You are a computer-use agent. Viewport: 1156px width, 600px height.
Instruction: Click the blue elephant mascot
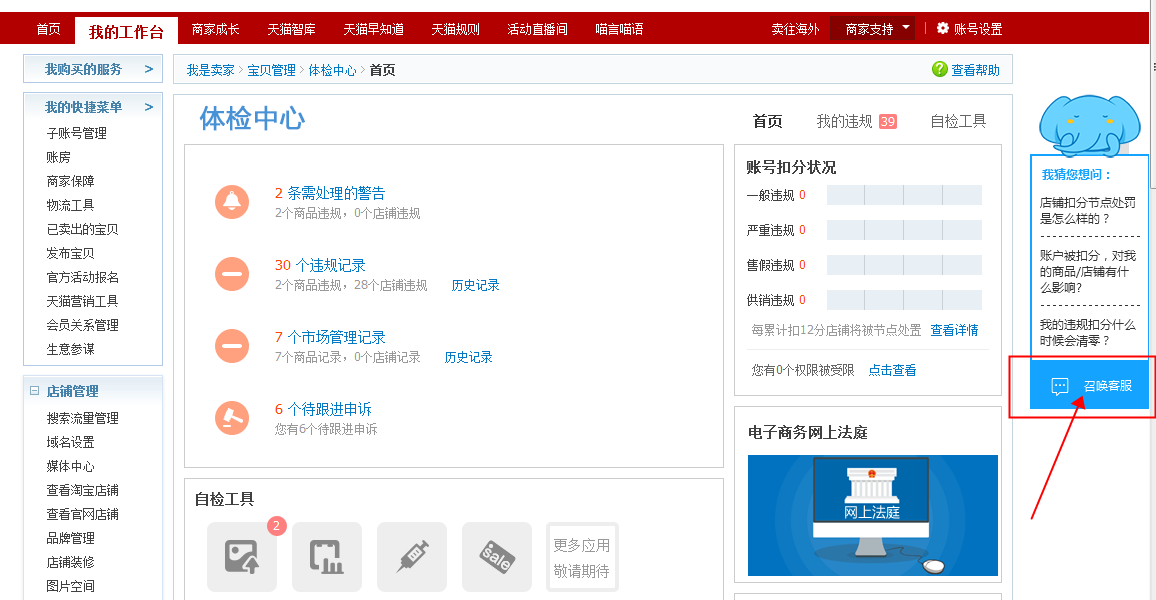pos(1088,125)
